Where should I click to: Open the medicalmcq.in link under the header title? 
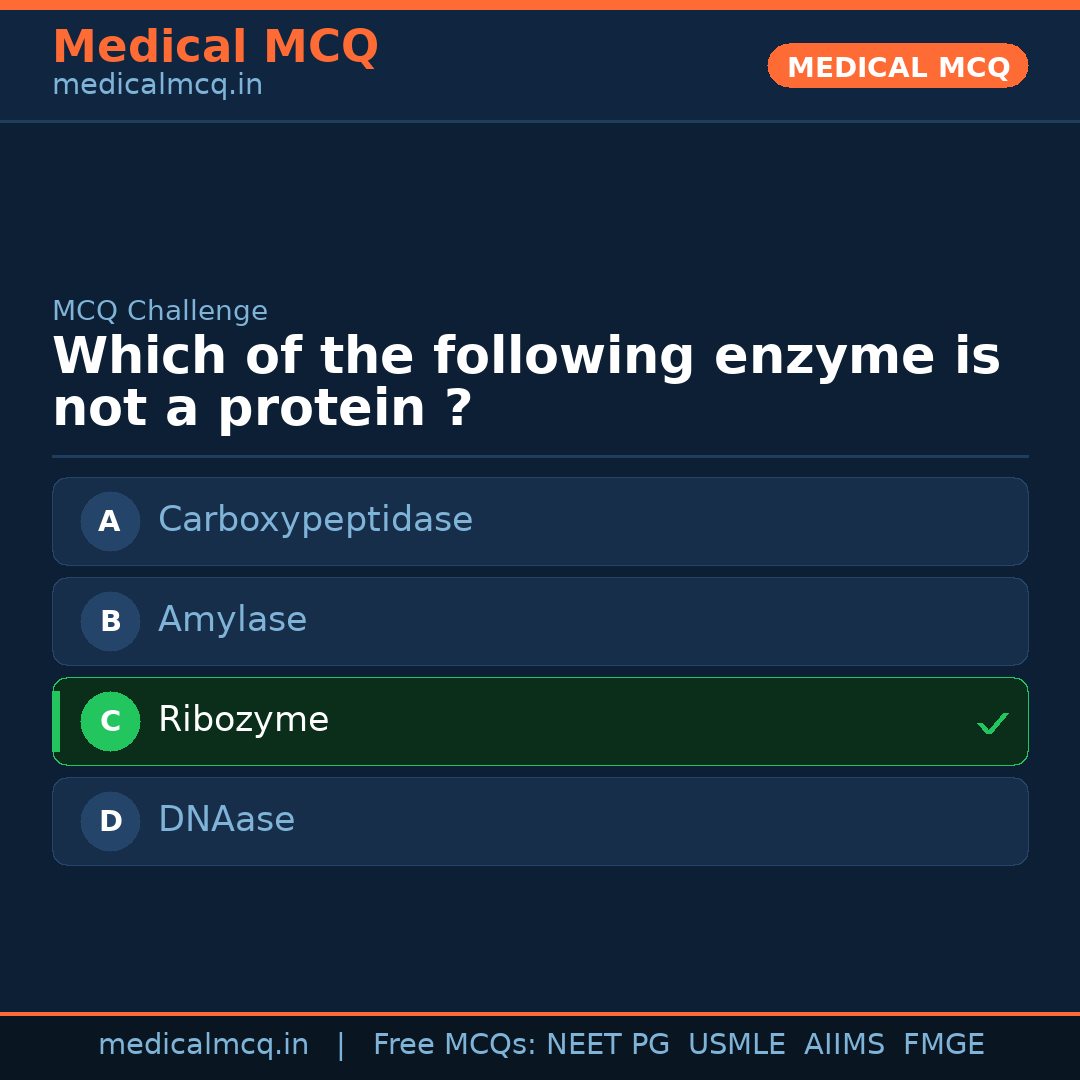pyautogui.click(x=157, y=86)
